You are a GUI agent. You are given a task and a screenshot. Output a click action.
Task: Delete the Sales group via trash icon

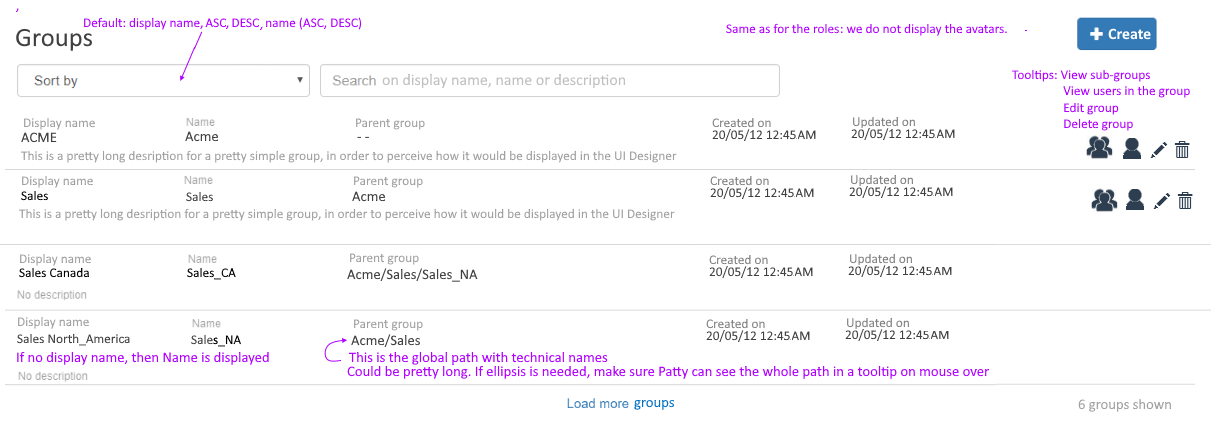[x=1186, y=201]
